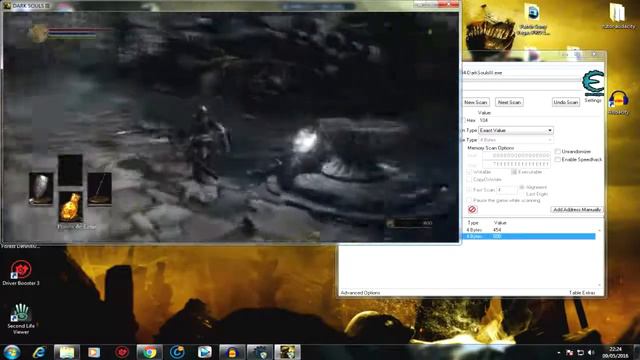This screenshot has width=640, height=360.
Task: Open blue circular C taskbar icon
Action: [177, 352]
